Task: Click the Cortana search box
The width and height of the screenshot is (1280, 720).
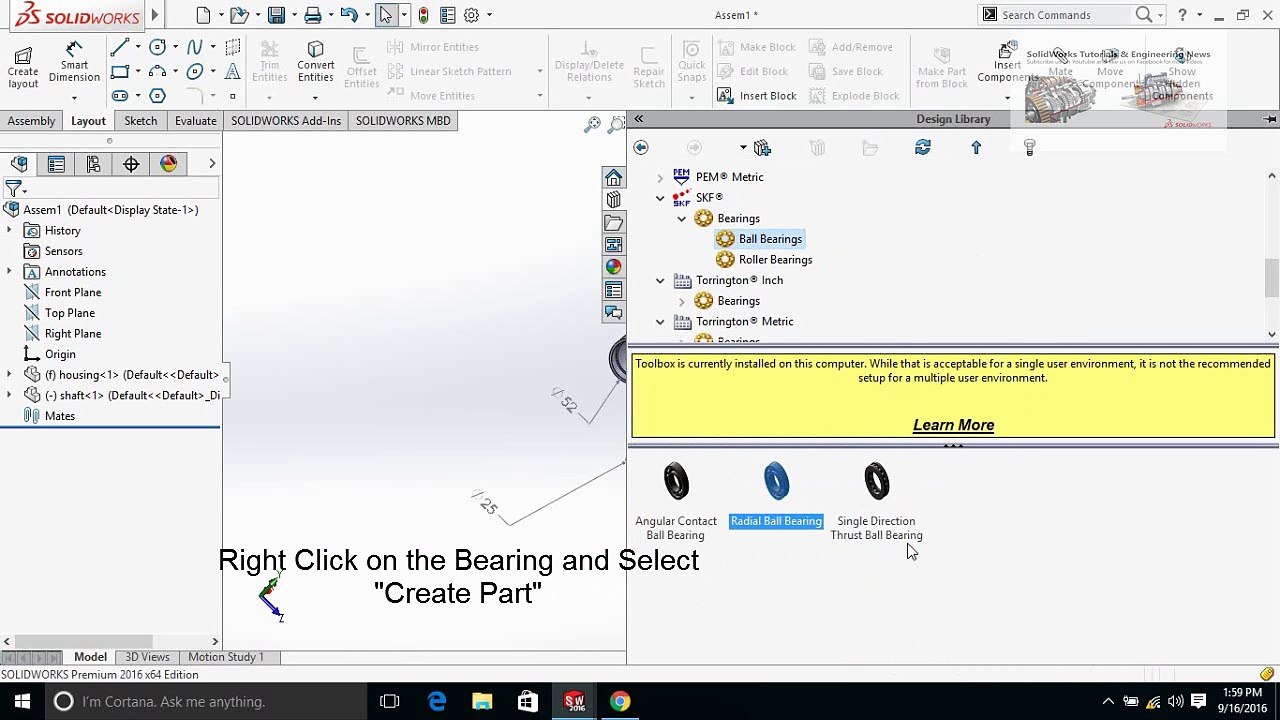Action: [x=205, y=702]
